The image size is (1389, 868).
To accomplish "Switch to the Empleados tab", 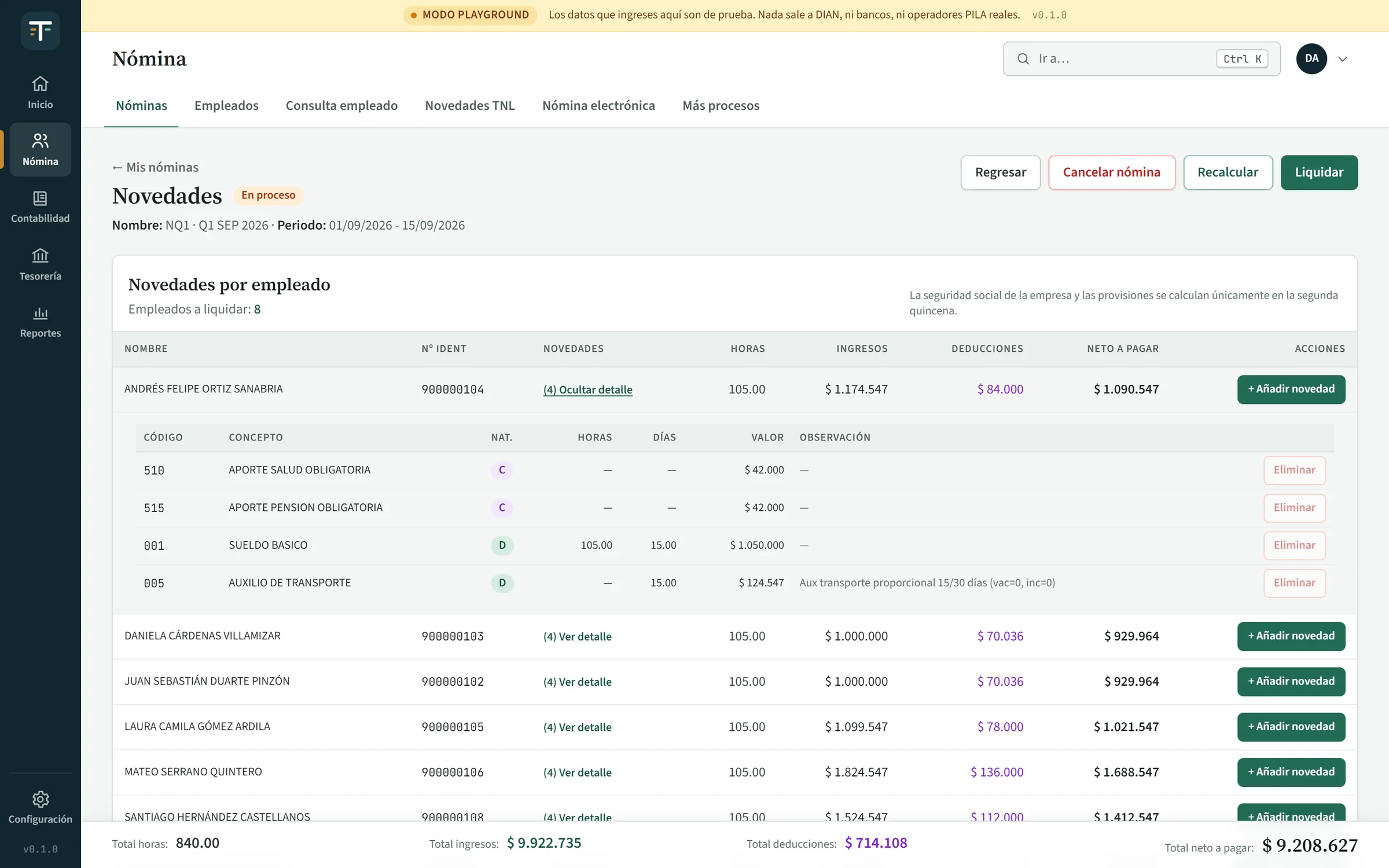I will (x=226, y=105).
